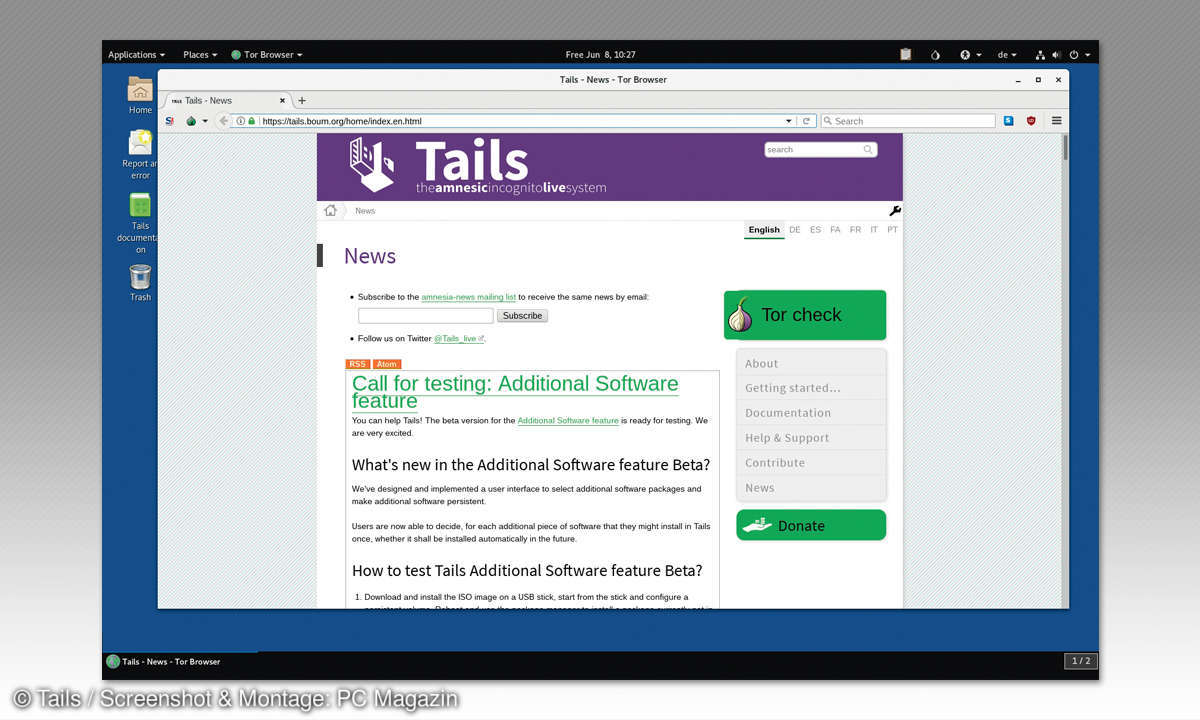1200x720 pixels.
Task: Open the accessibility menu icon
Action: pos(970,55)
